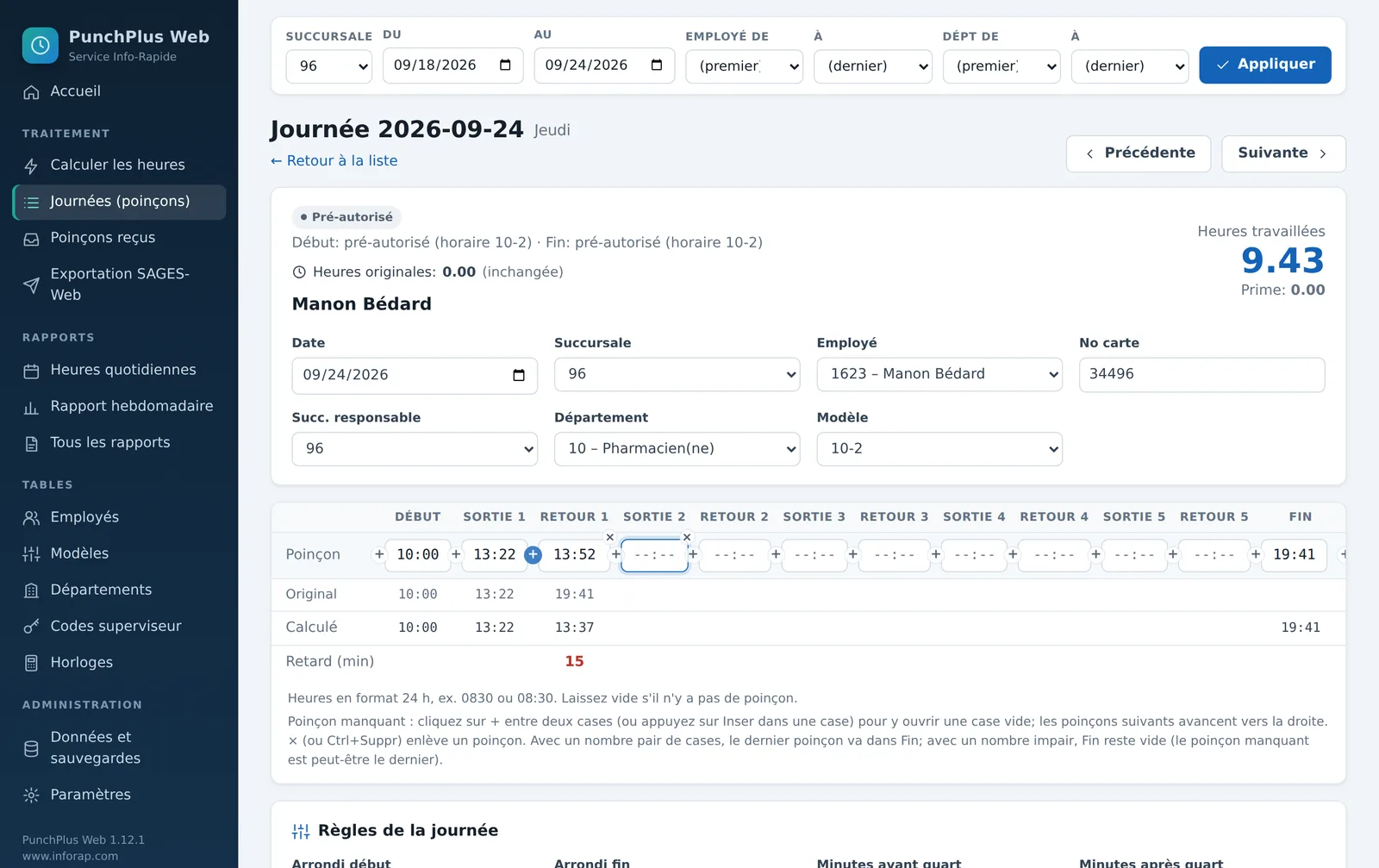The image size is (1379, 868).
Task: Click the Appliquer button
Action: [1265, 65]
